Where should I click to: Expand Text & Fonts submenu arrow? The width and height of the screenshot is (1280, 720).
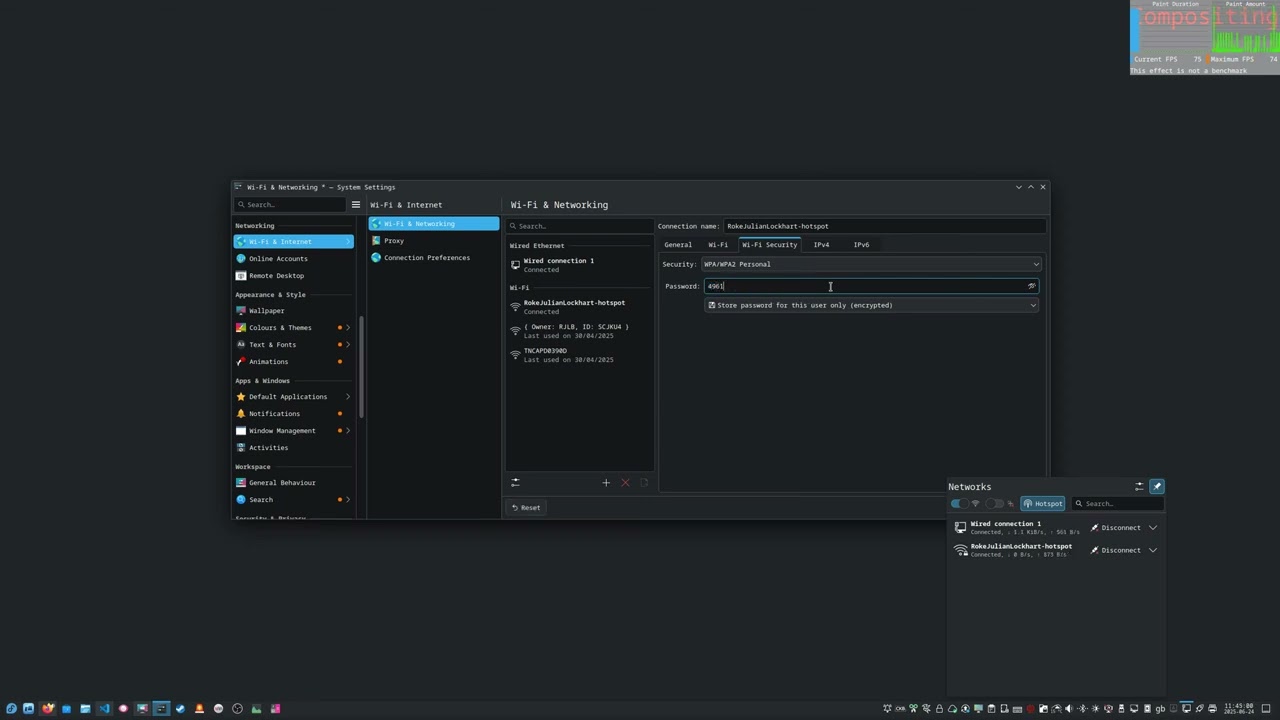(348, 345)
